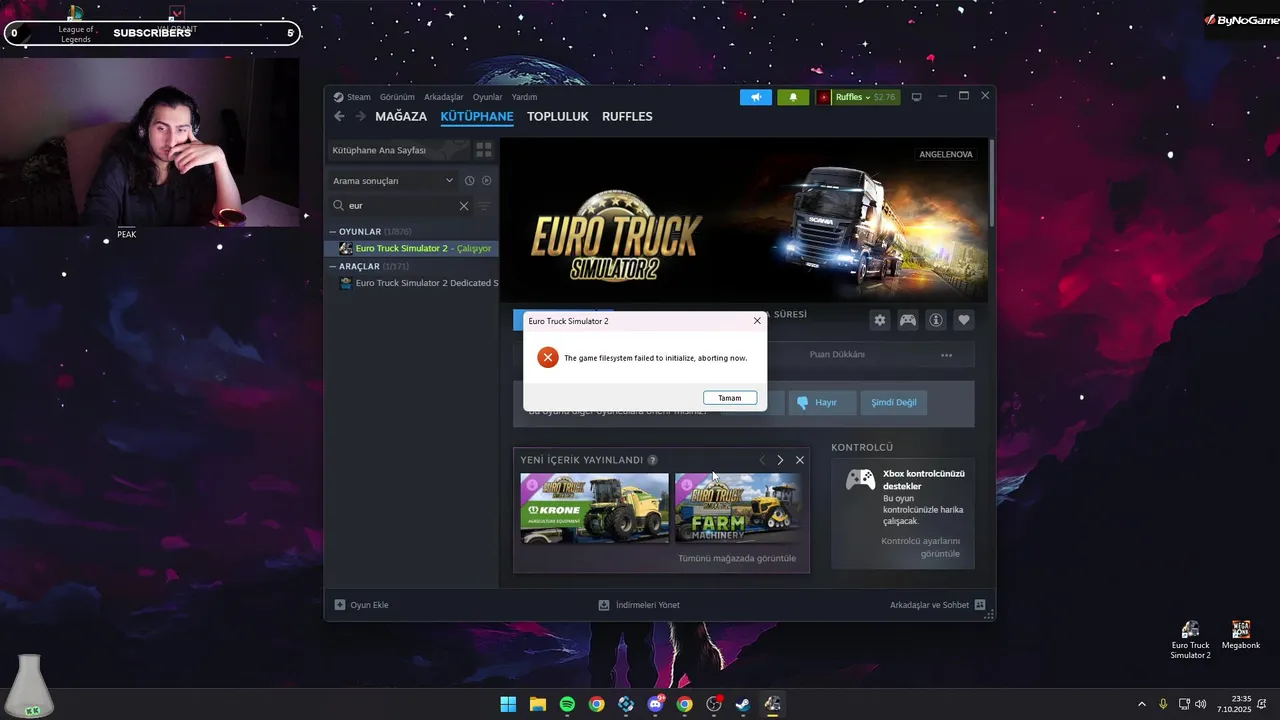Open Spotify from taskbar
This screenshot has height=720, width=1280.
coord(567,704)
